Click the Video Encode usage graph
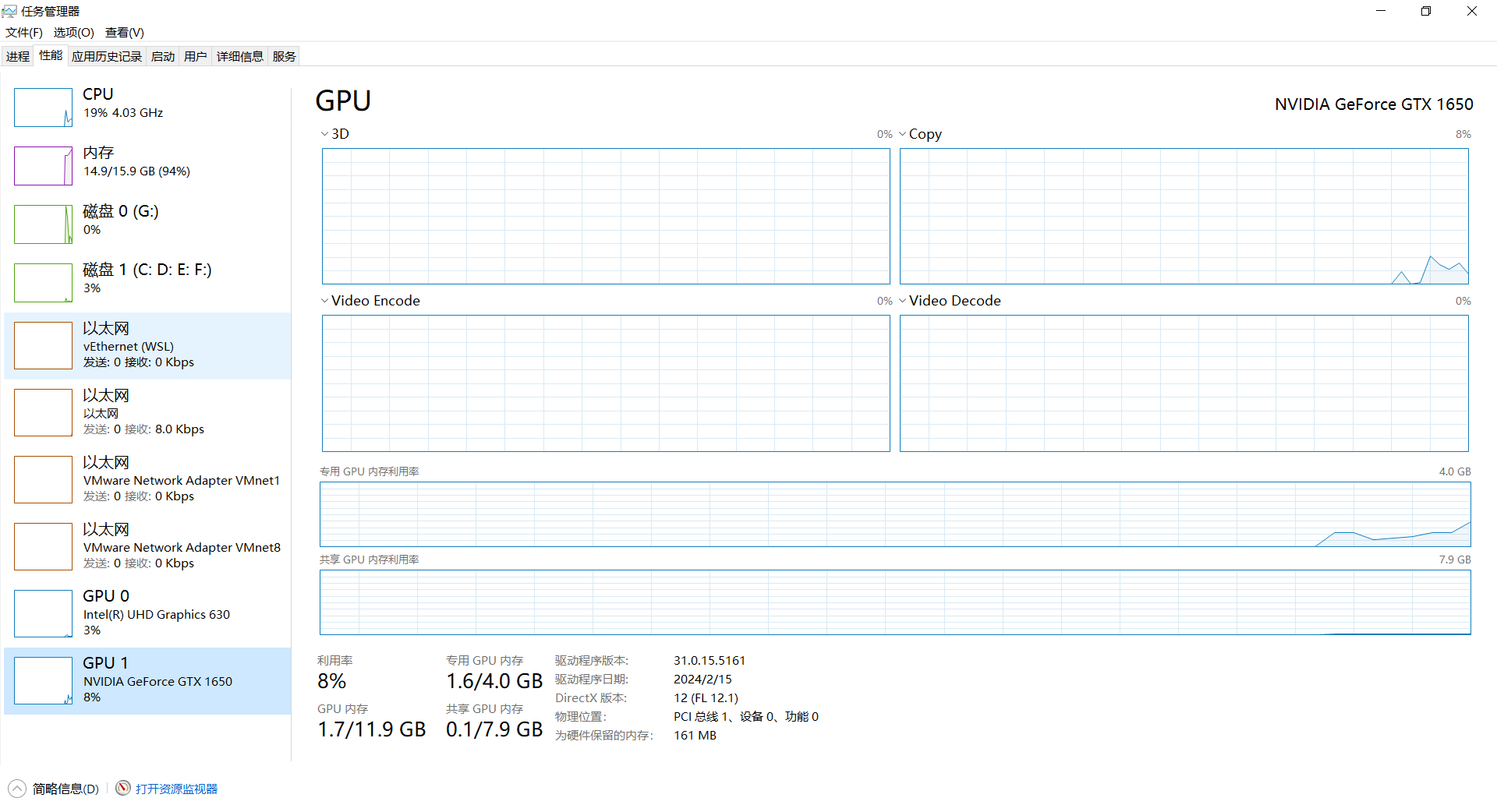The image size is (1497, 812). 606,383
